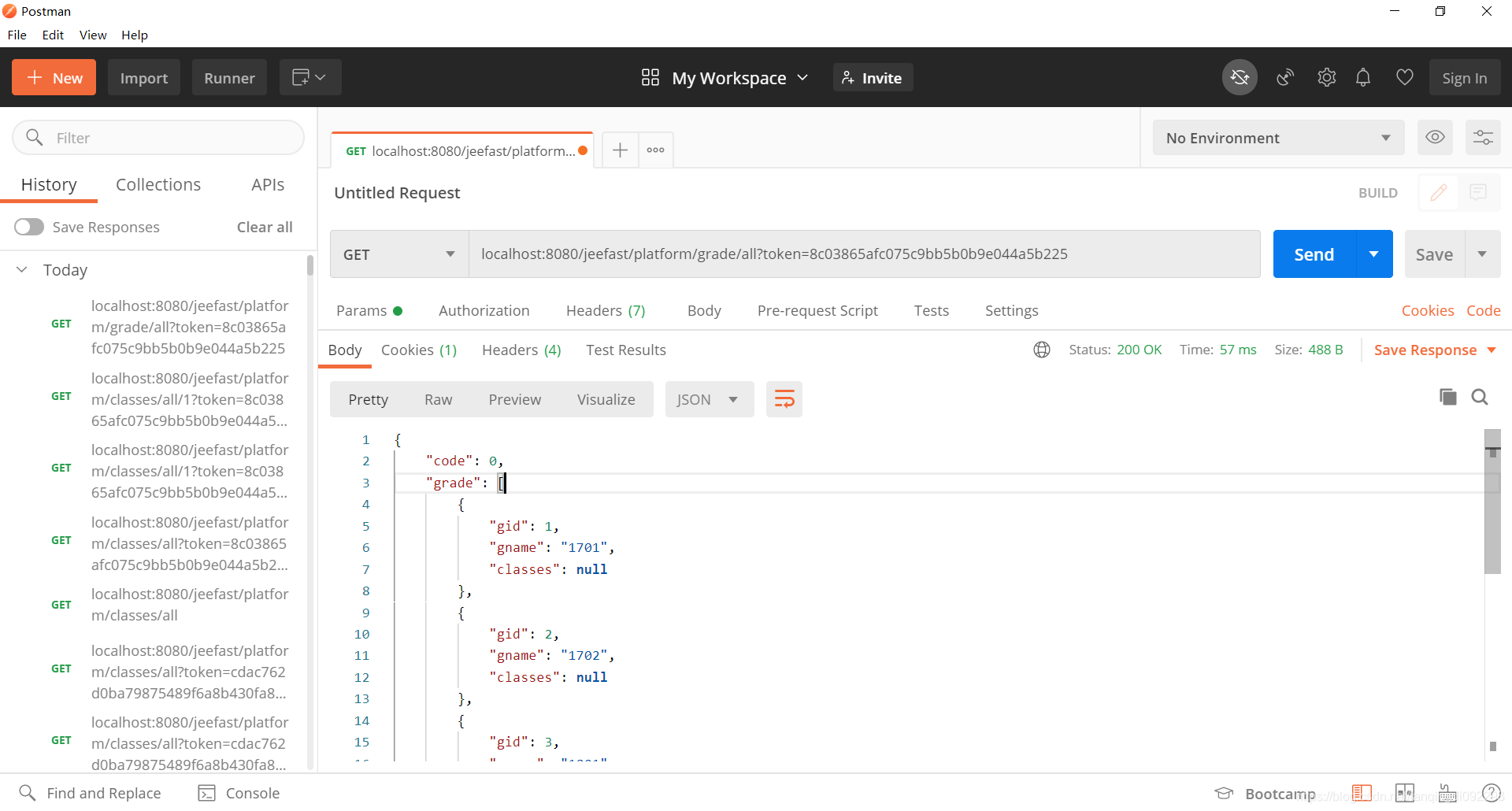Open the response Cookies (1) tab
The height and width of the screenshot is (811, 1512).
coord(419,350)
